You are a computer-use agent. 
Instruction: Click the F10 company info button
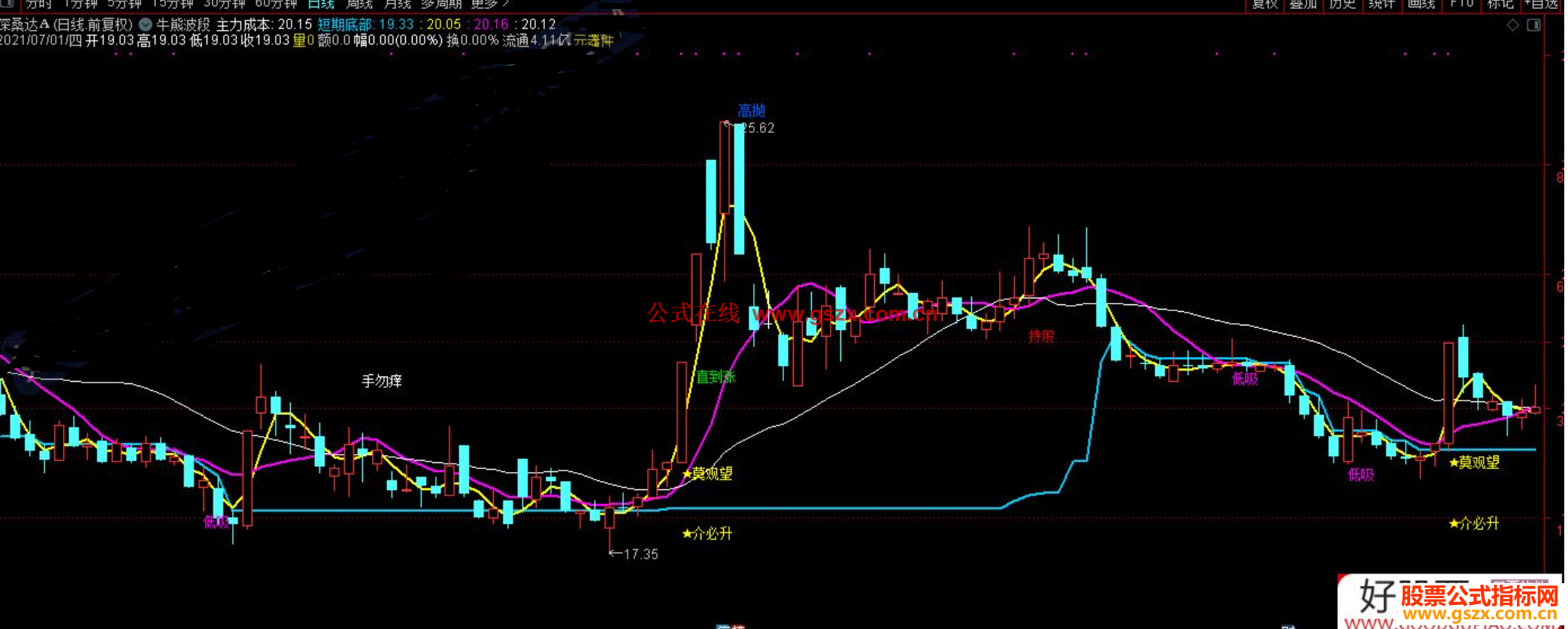pos(1461,4)
